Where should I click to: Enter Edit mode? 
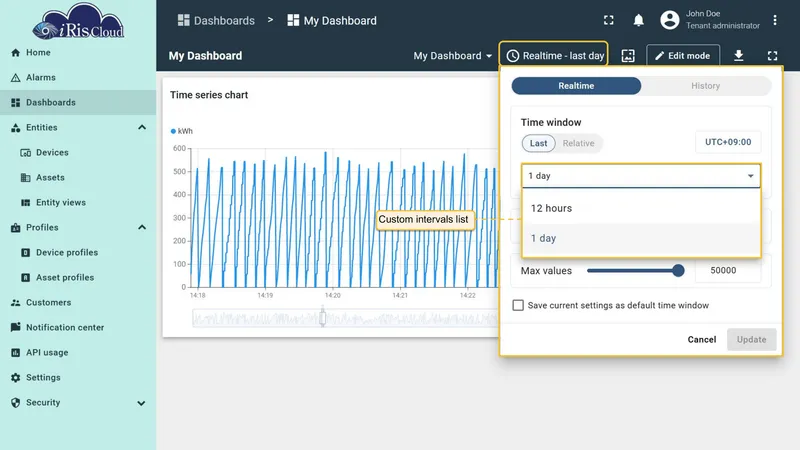coord(683,56)
